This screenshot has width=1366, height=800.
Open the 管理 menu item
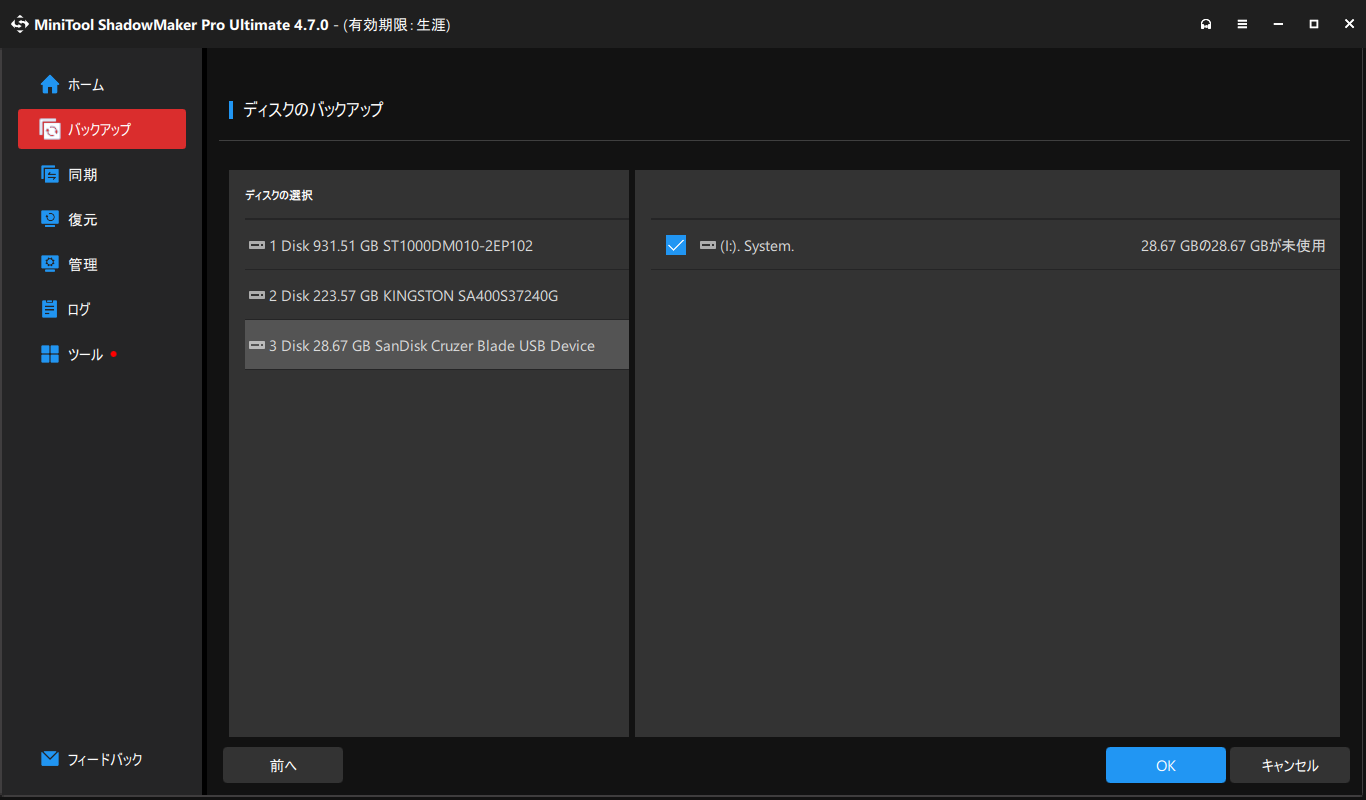[102, 264]
